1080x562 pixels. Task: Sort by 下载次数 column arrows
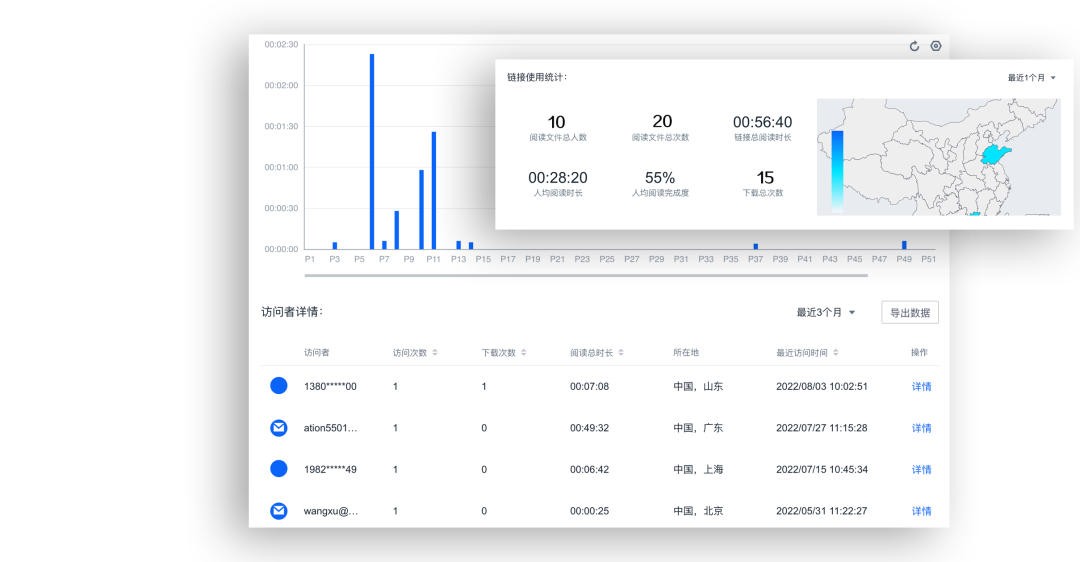(523, 353)
